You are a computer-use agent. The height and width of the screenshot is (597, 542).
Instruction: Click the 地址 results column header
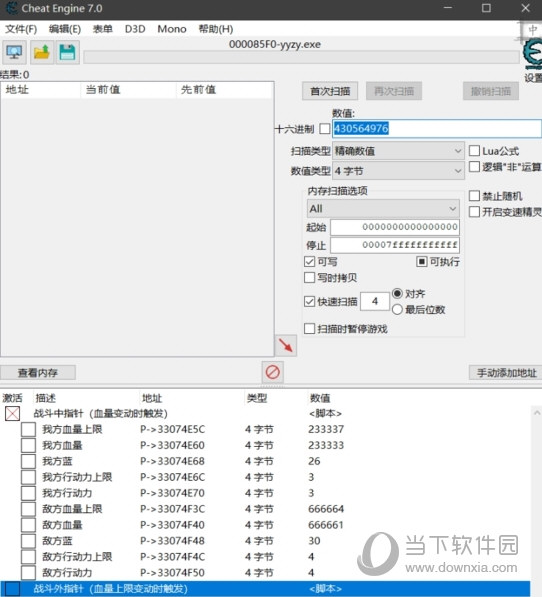click(41, 90)
